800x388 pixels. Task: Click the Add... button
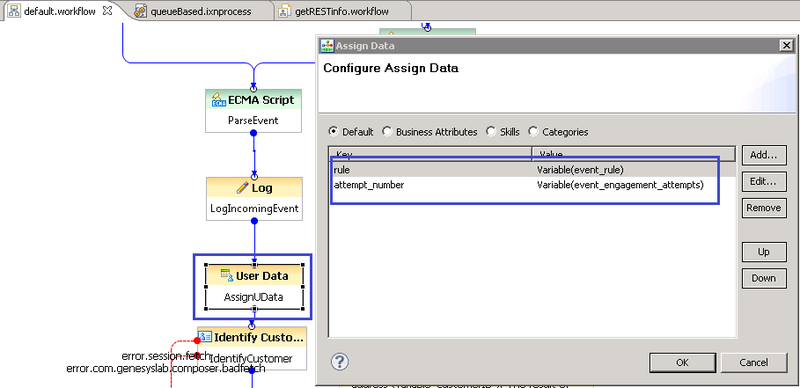[x=764, y=155]
